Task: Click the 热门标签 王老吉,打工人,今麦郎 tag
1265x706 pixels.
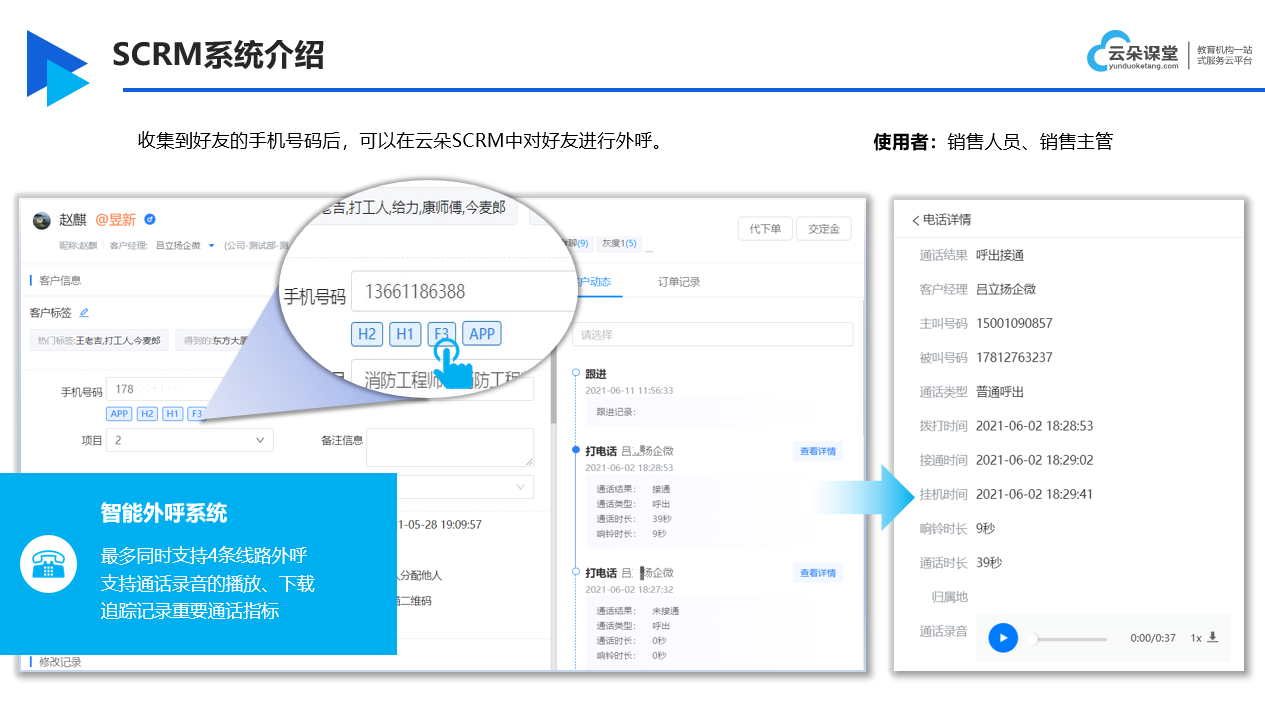Action: [x=99, y=341]
